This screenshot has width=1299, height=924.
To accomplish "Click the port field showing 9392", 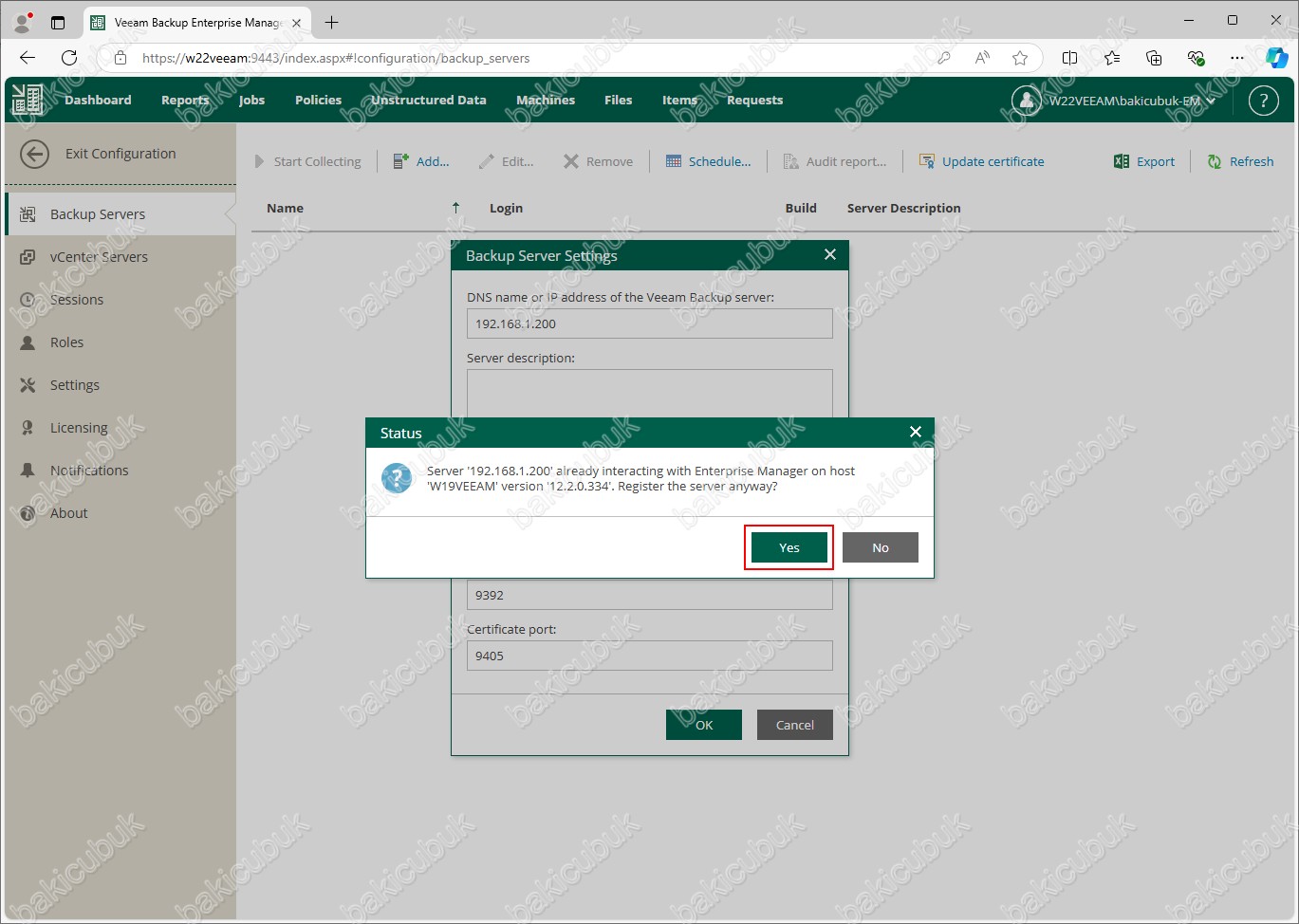I will (x=650, y=595).
